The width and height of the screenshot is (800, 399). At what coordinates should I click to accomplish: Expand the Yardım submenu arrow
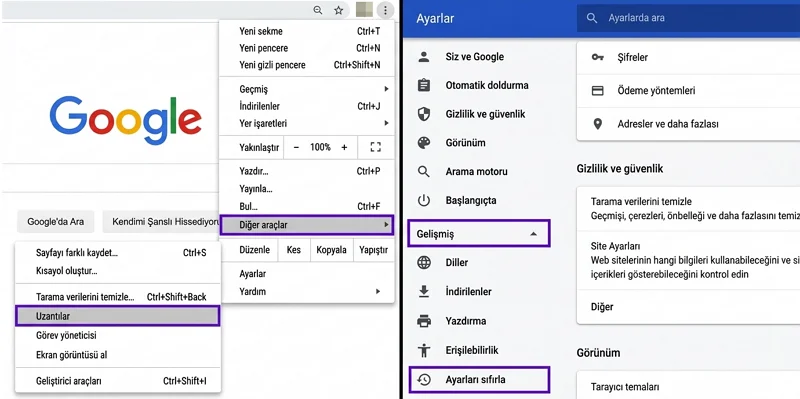tap(378, 291)
